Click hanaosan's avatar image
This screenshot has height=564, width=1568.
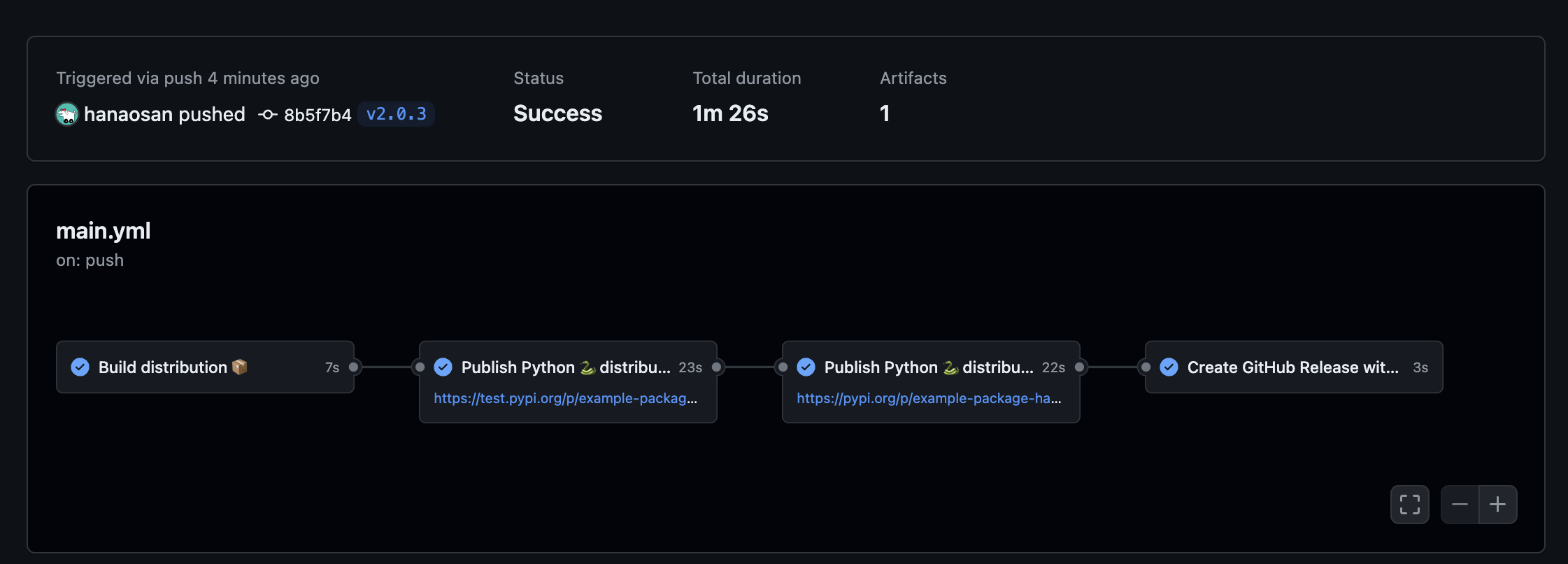[67, 114]
